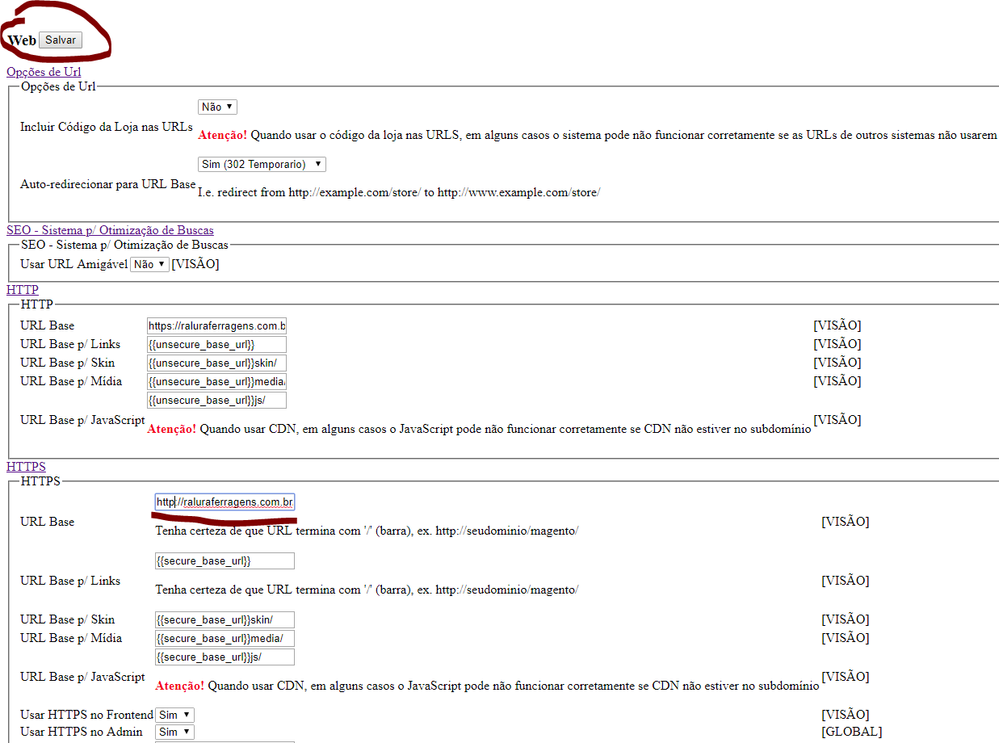Screen dimensions: 999x743
Task: Click the HTTP section link
Action: point(22,290)
